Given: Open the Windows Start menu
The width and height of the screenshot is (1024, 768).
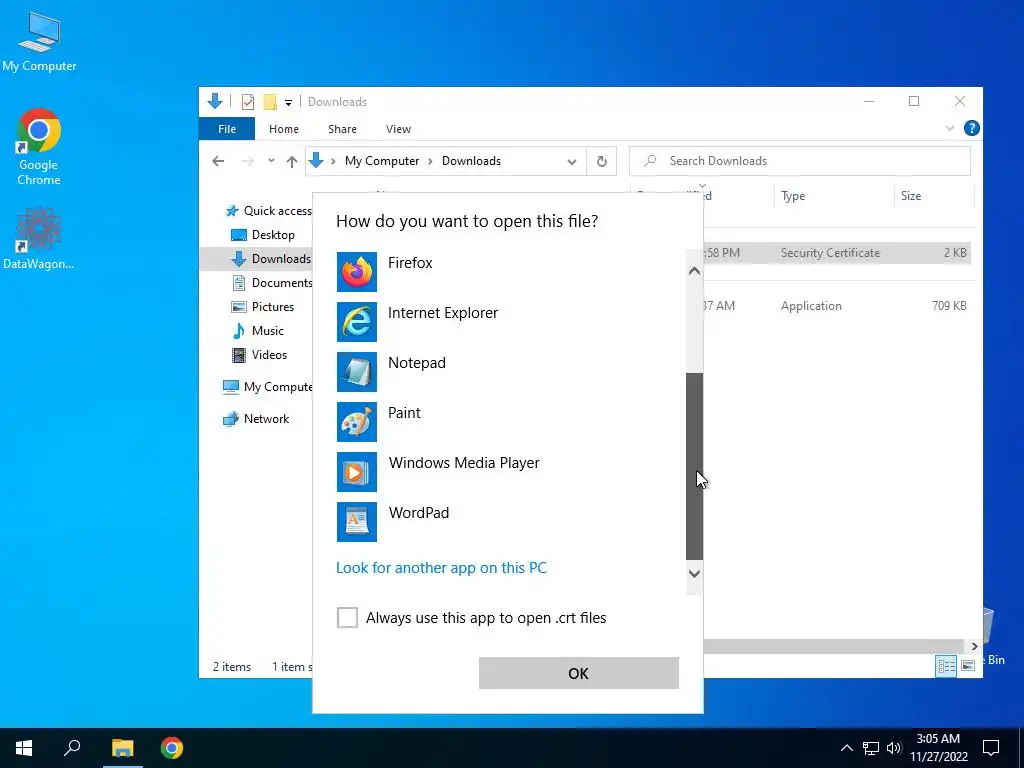Looking at the screenshot, I should tap(24, 748).
